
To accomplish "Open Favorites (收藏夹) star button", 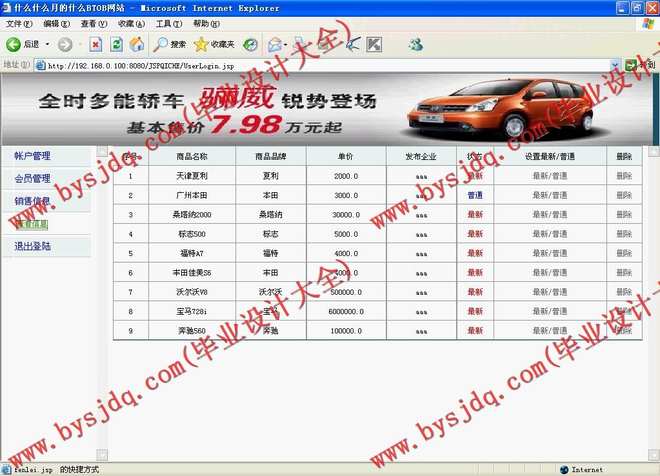I will [x=215, y=44].
